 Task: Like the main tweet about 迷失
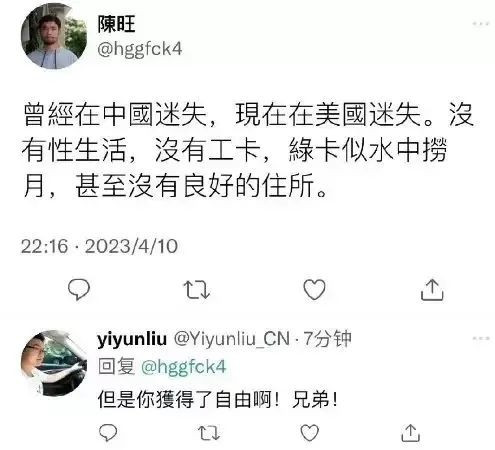tap(314, 289)
